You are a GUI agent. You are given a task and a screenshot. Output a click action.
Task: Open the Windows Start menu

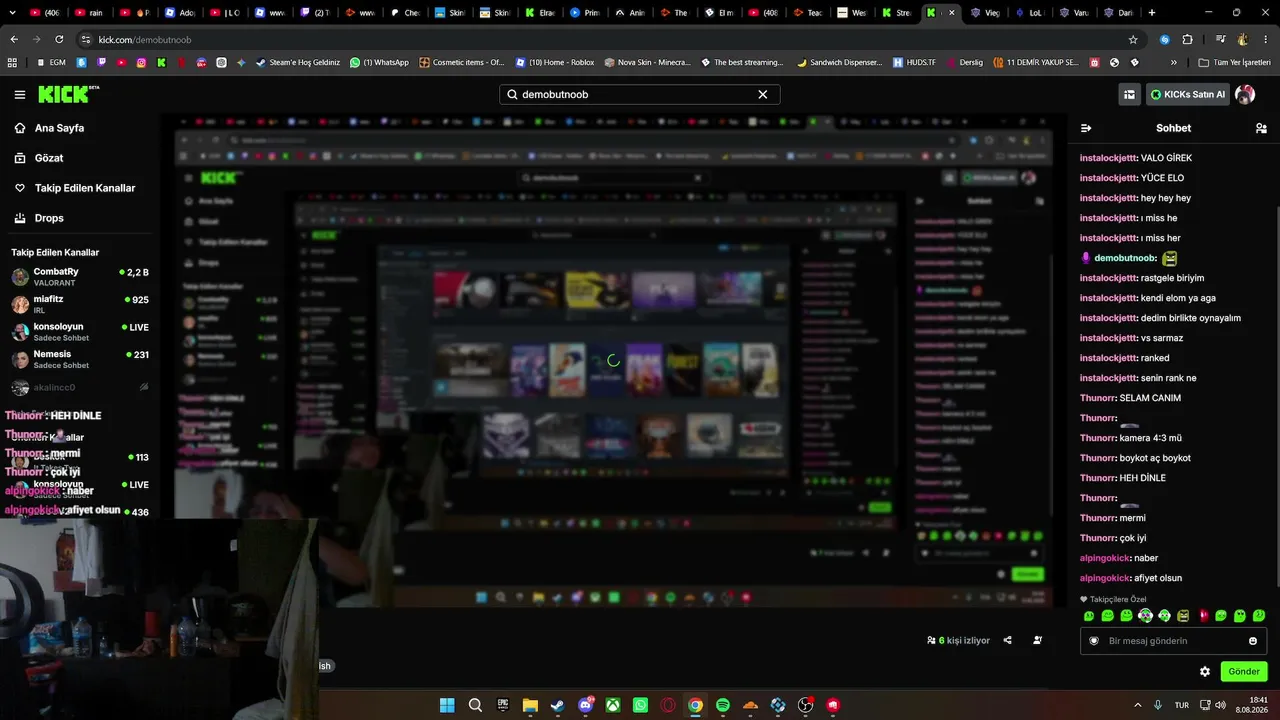[x=447, y=705]
